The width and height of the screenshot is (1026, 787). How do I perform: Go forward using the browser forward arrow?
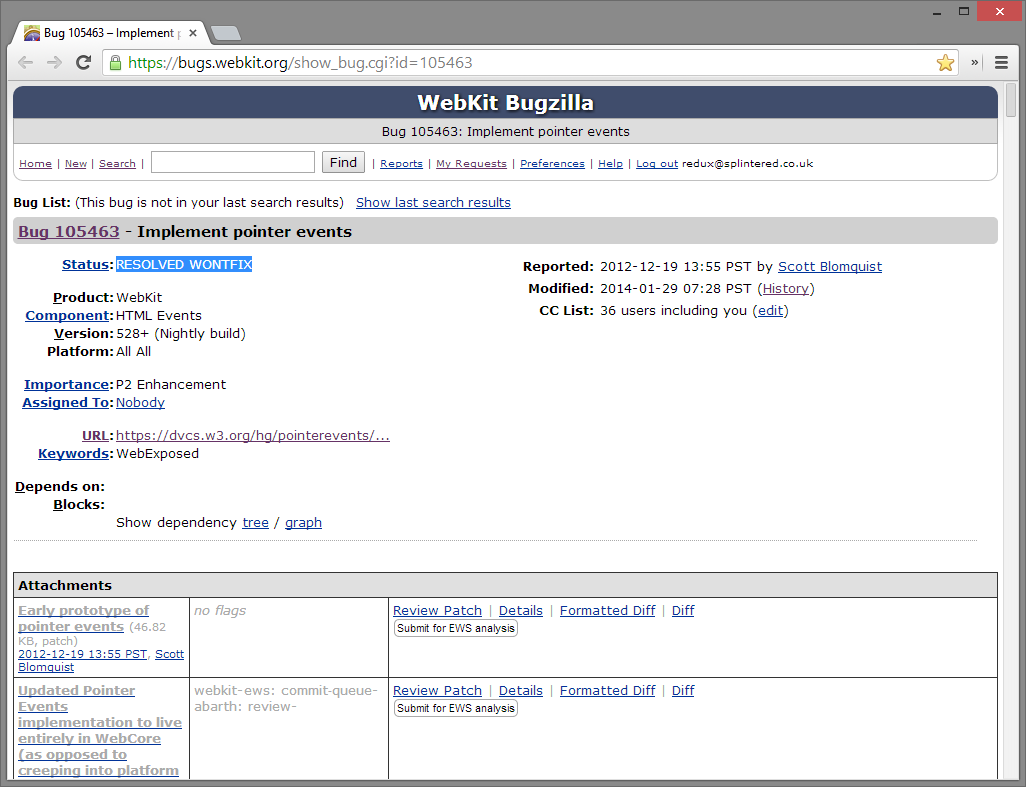tap(54, 63)
